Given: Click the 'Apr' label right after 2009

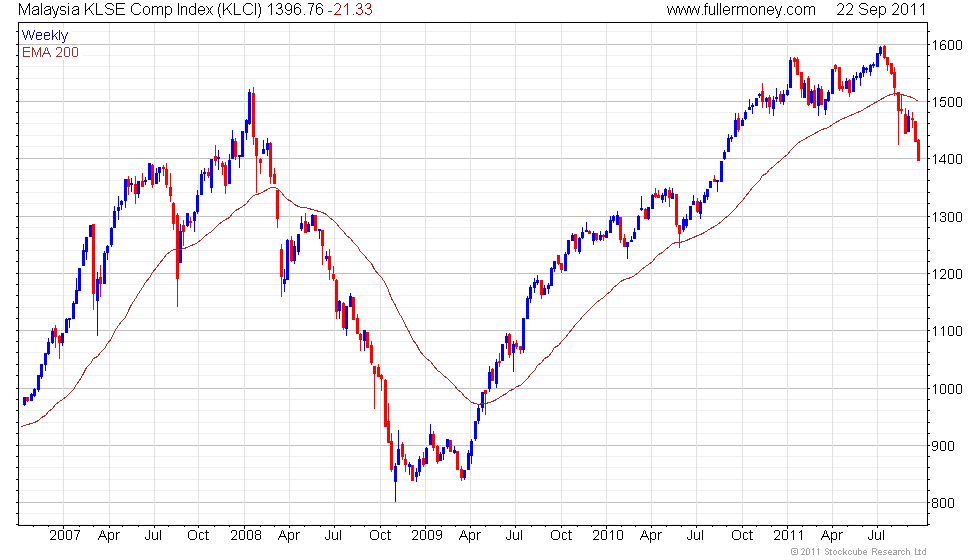Looking at the screenshot, I should tap(470, 536).
